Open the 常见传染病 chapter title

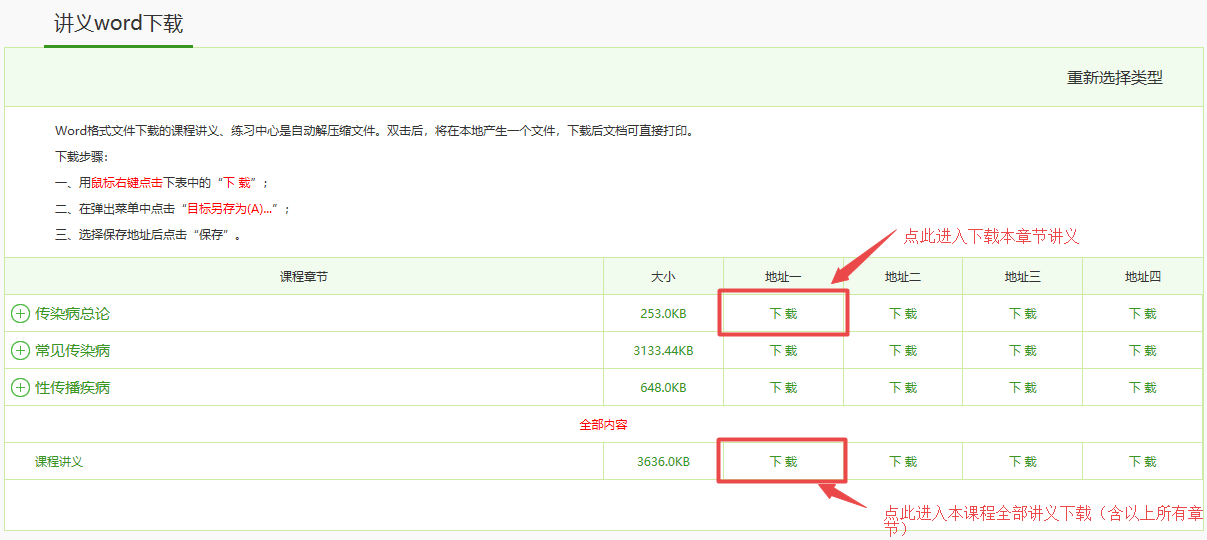pos(73,351)
